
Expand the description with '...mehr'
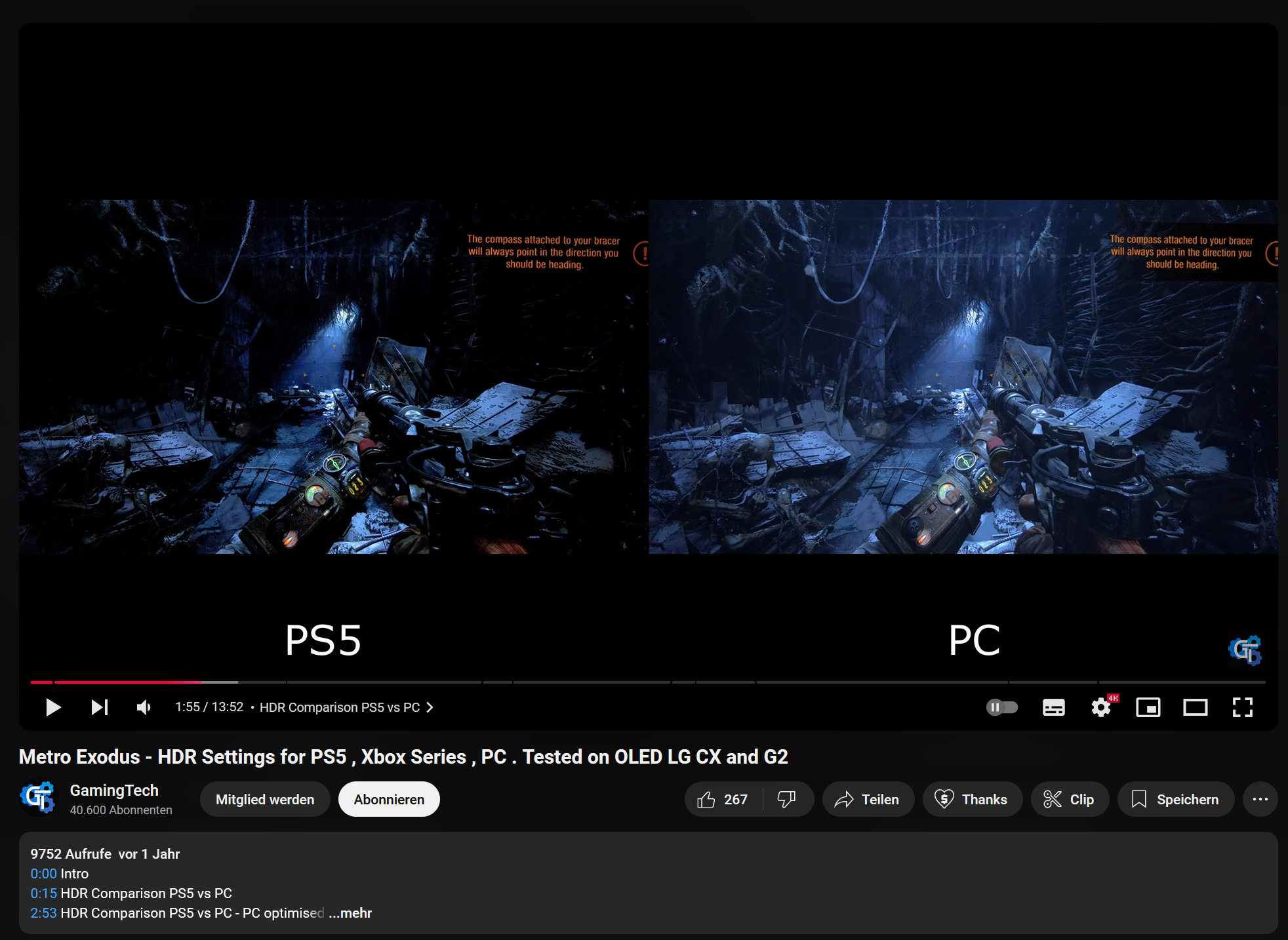point(350,912)
